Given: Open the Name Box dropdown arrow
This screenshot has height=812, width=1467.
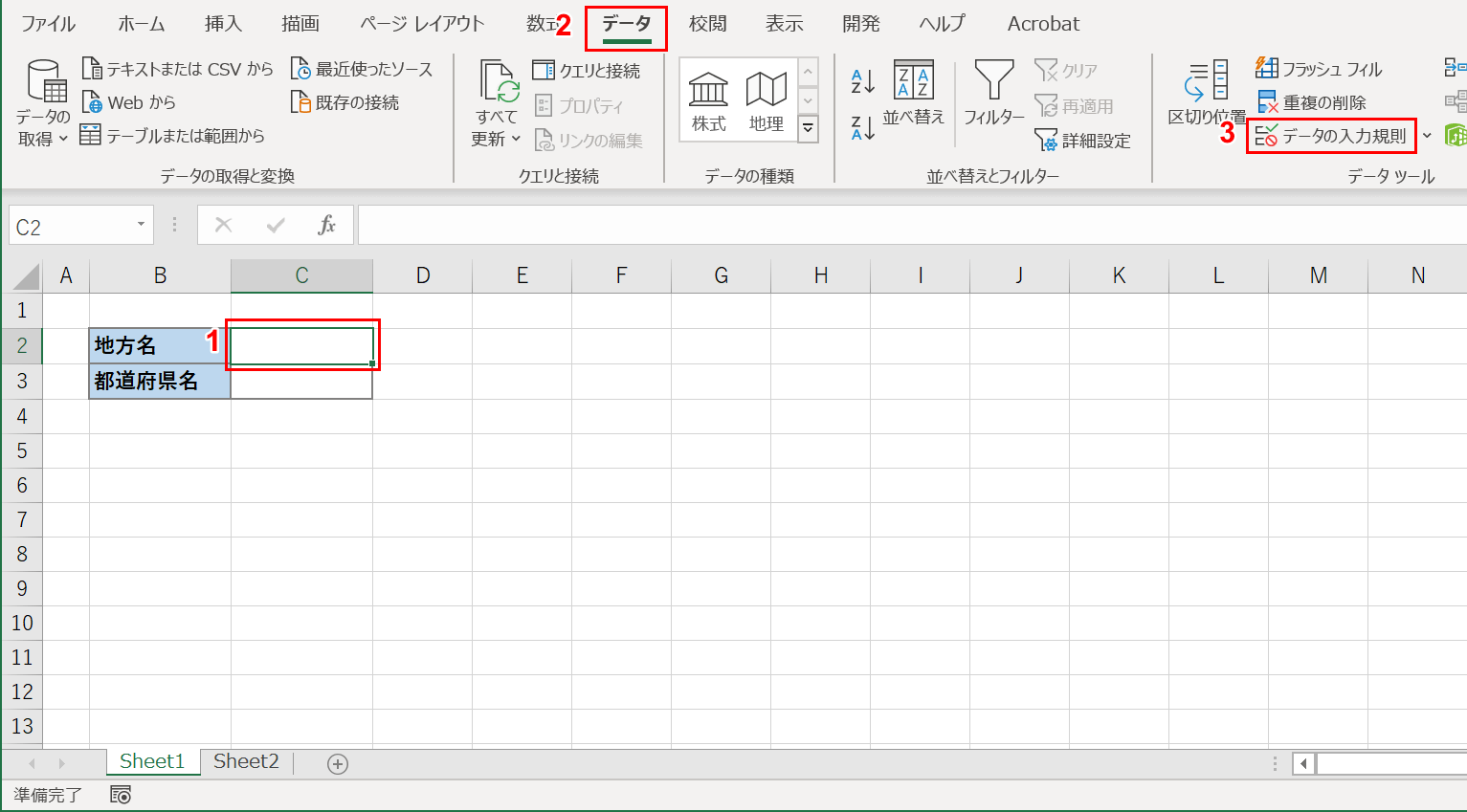Looking at the screenshot, I should point(141,225).
